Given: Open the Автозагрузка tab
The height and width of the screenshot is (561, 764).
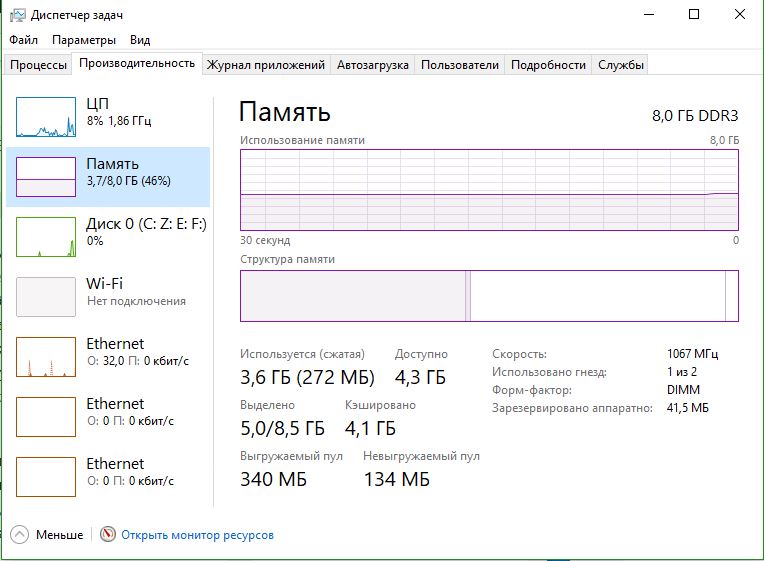Looking at the screenshot, I should tap(373, 65).
